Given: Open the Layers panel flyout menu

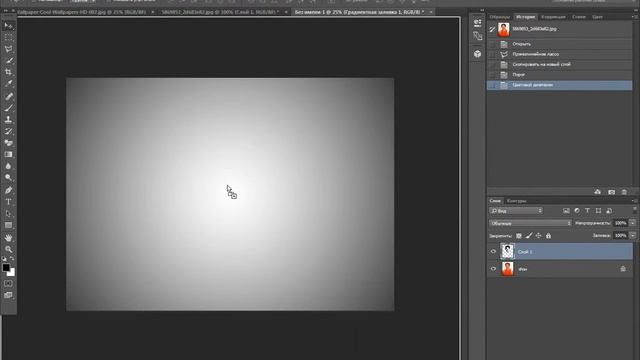Looking at the screenshot, I should pyautogui.click(x=635, y=201).
